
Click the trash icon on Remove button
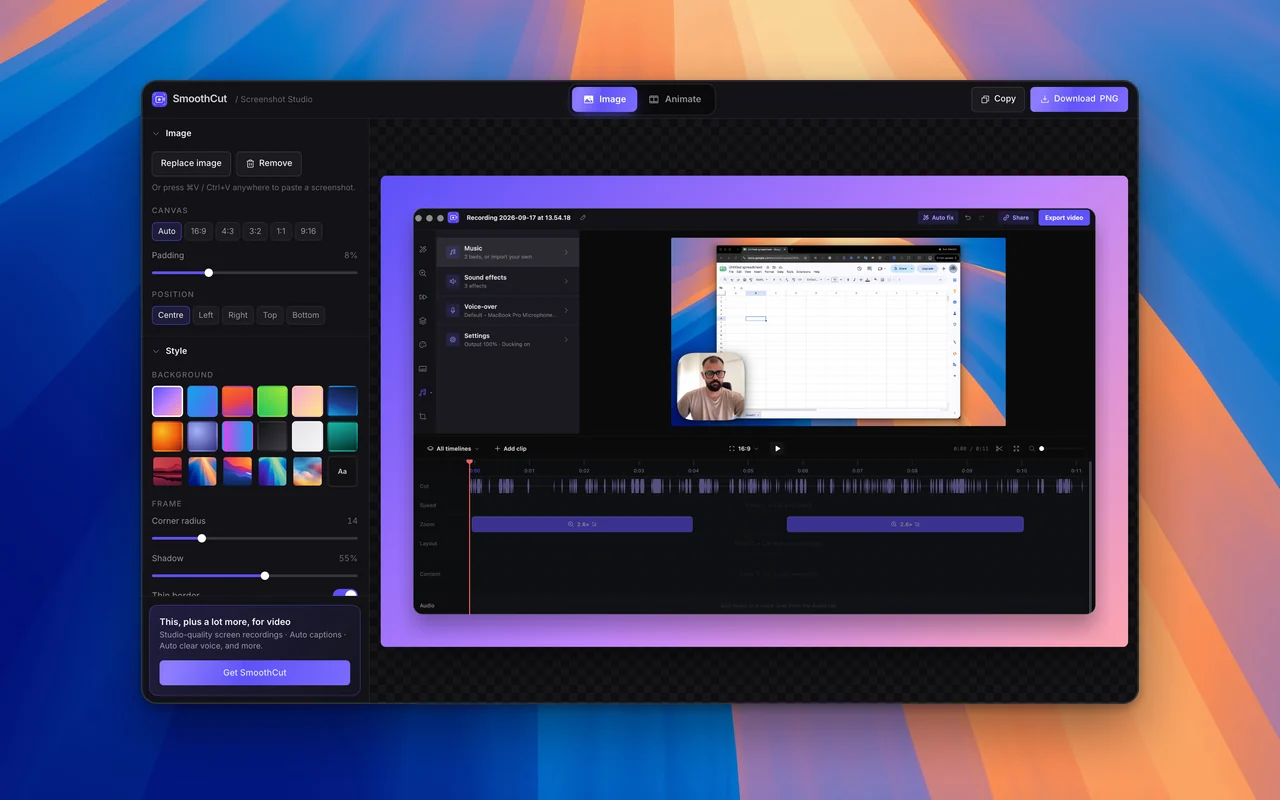[250, 163]
